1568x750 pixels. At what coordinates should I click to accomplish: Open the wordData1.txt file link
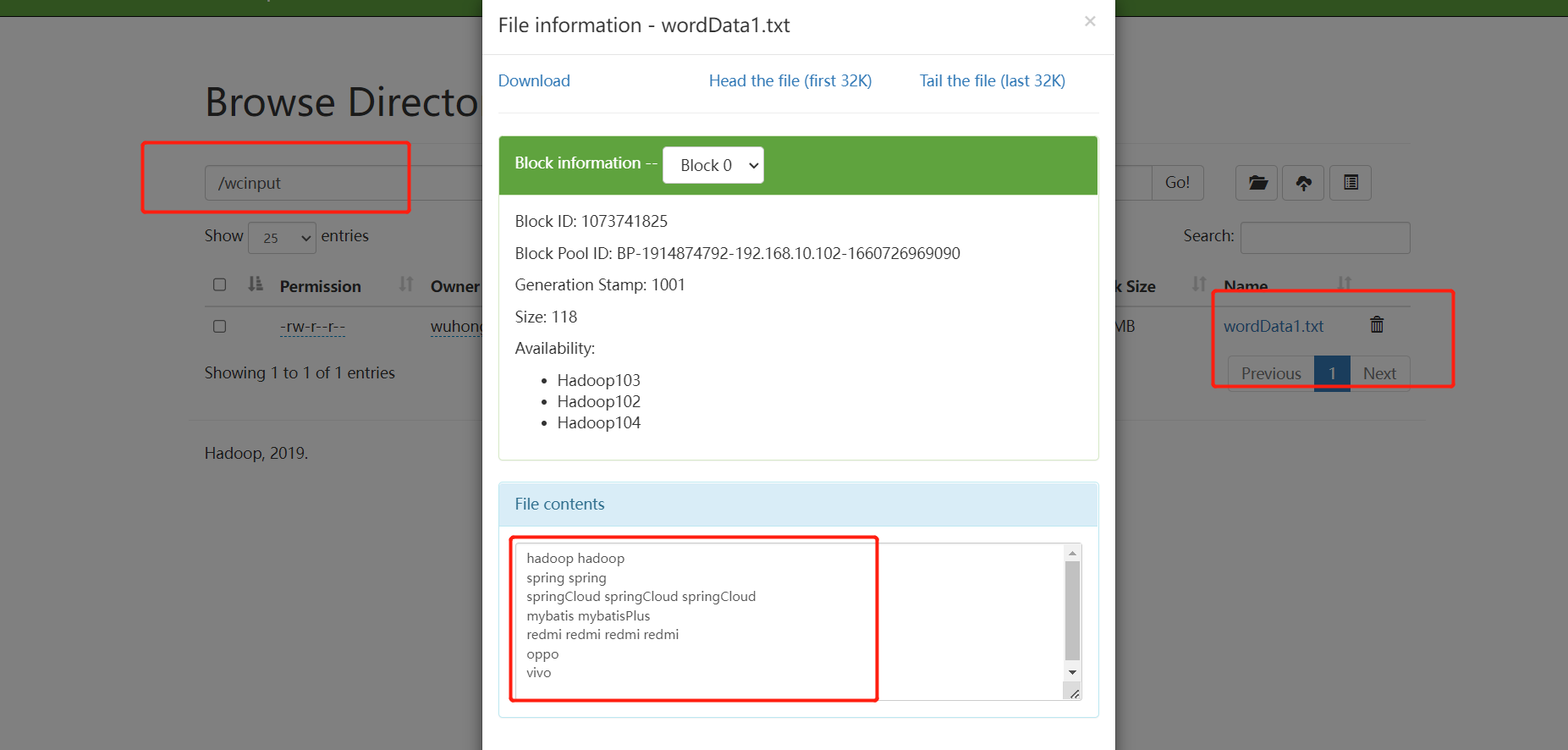pyautogui.click(x=1274, y=327)
